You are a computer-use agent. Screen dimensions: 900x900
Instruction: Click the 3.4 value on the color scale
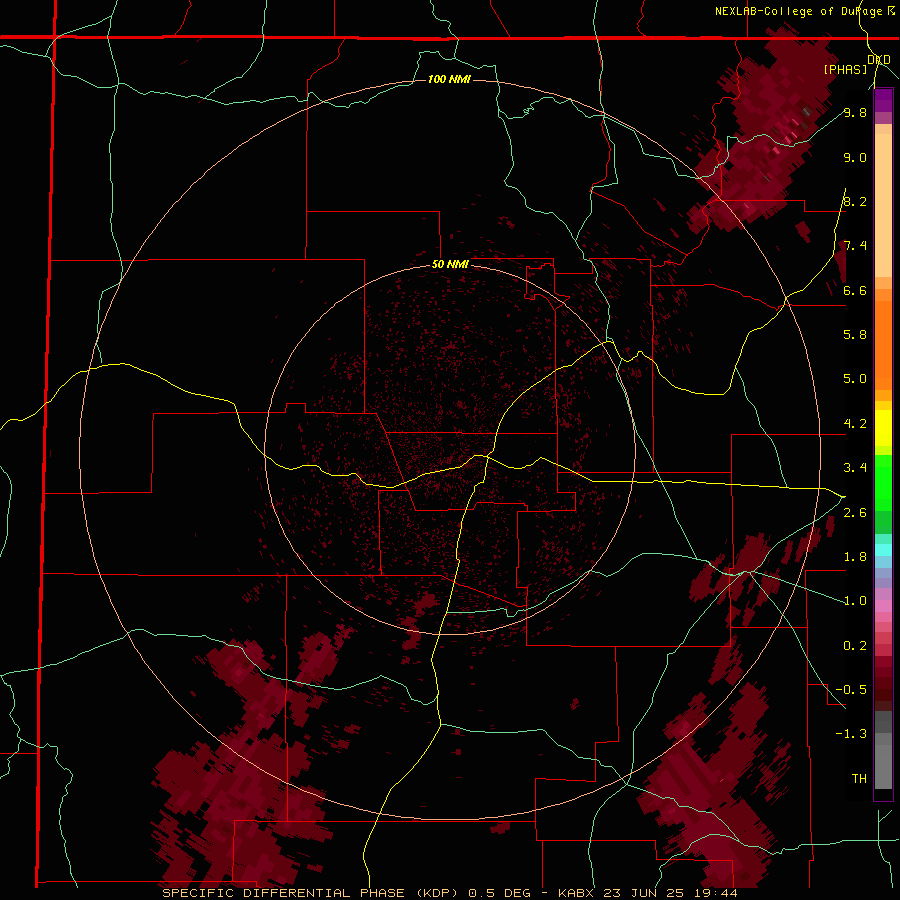tap(855, 468)
